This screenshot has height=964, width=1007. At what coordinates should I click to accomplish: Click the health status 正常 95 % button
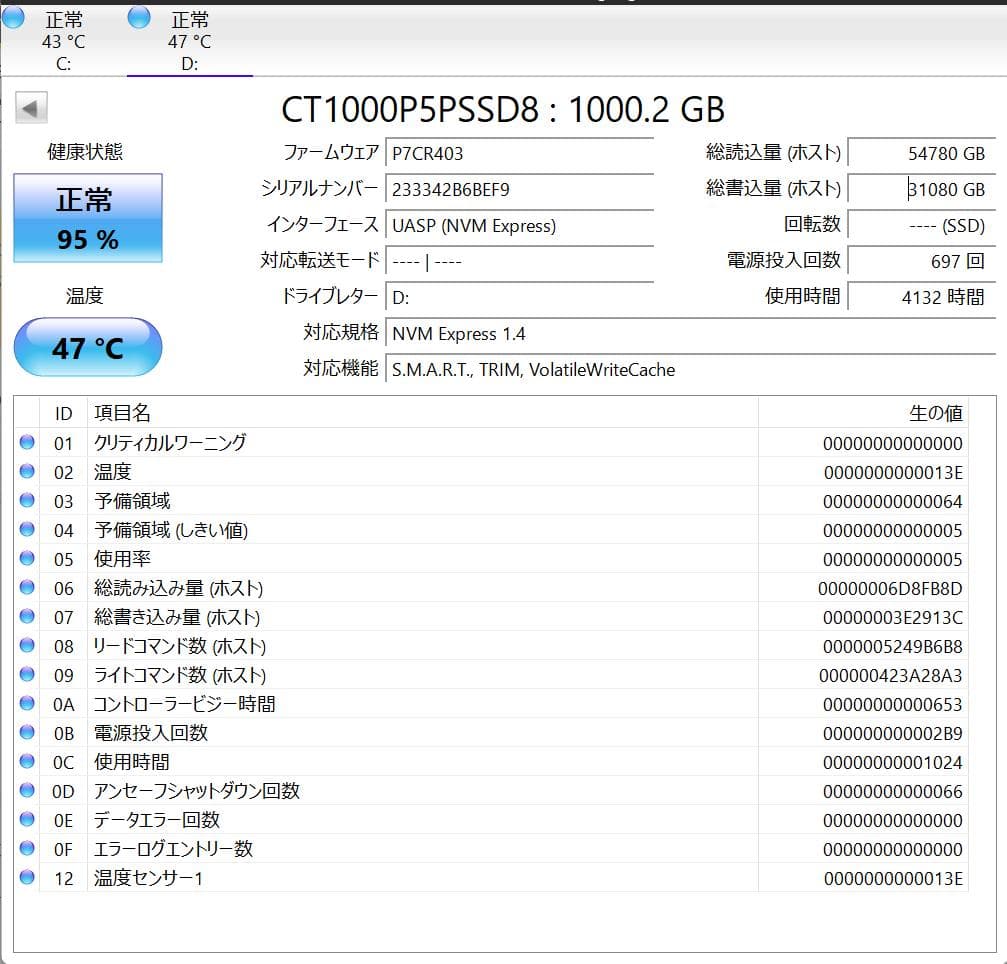88,218
